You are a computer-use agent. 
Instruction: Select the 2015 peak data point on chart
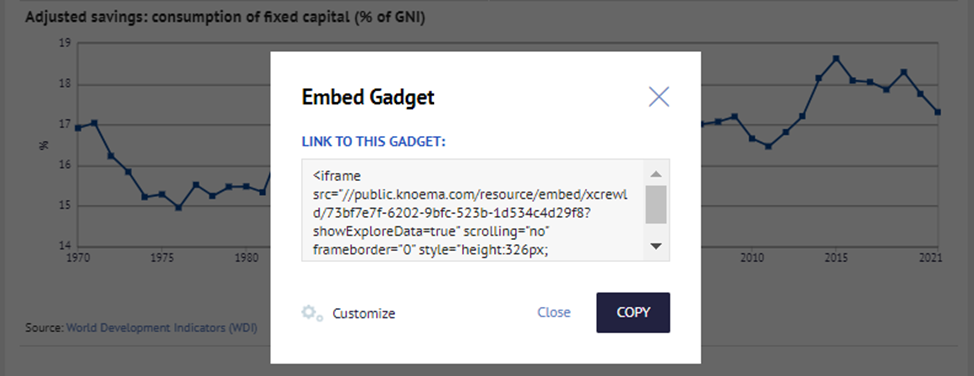[836, 58]
